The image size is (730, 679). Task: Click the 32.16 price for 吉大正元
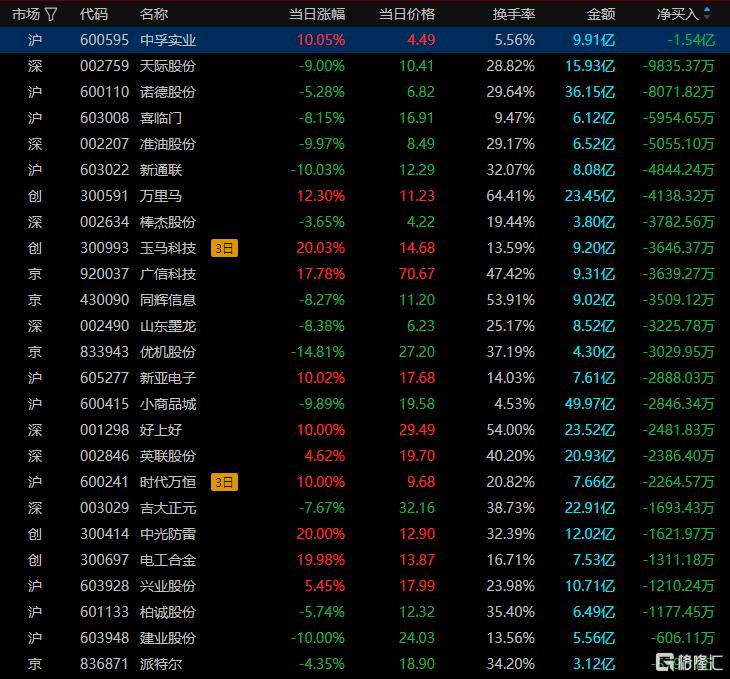click(417, 508)
